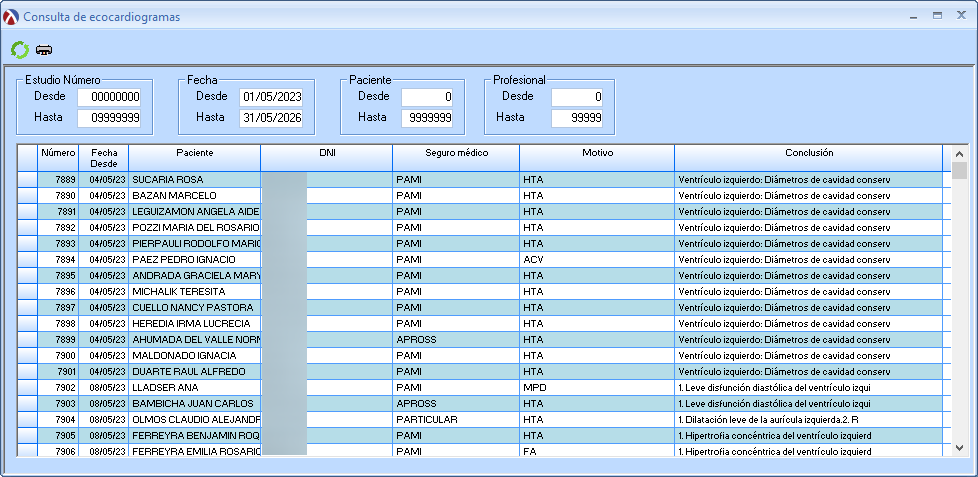
Task: Click study number 7890
Action: (66, 196)
